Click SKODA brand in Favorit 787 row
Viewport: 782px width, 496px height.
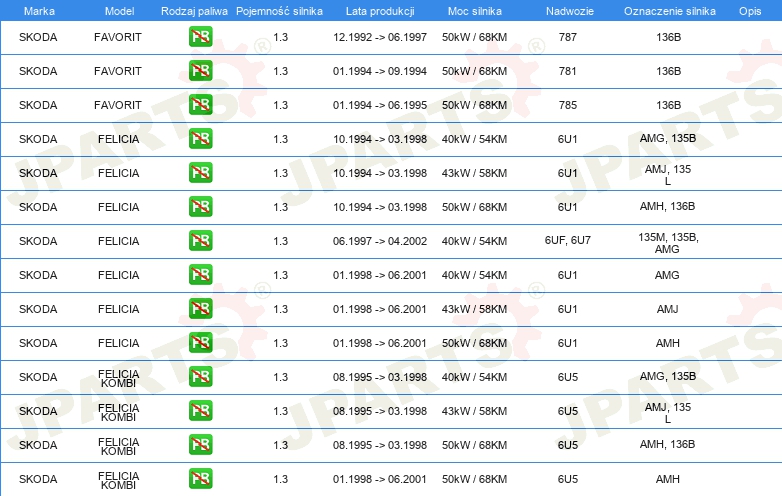(x=38, y=37)
